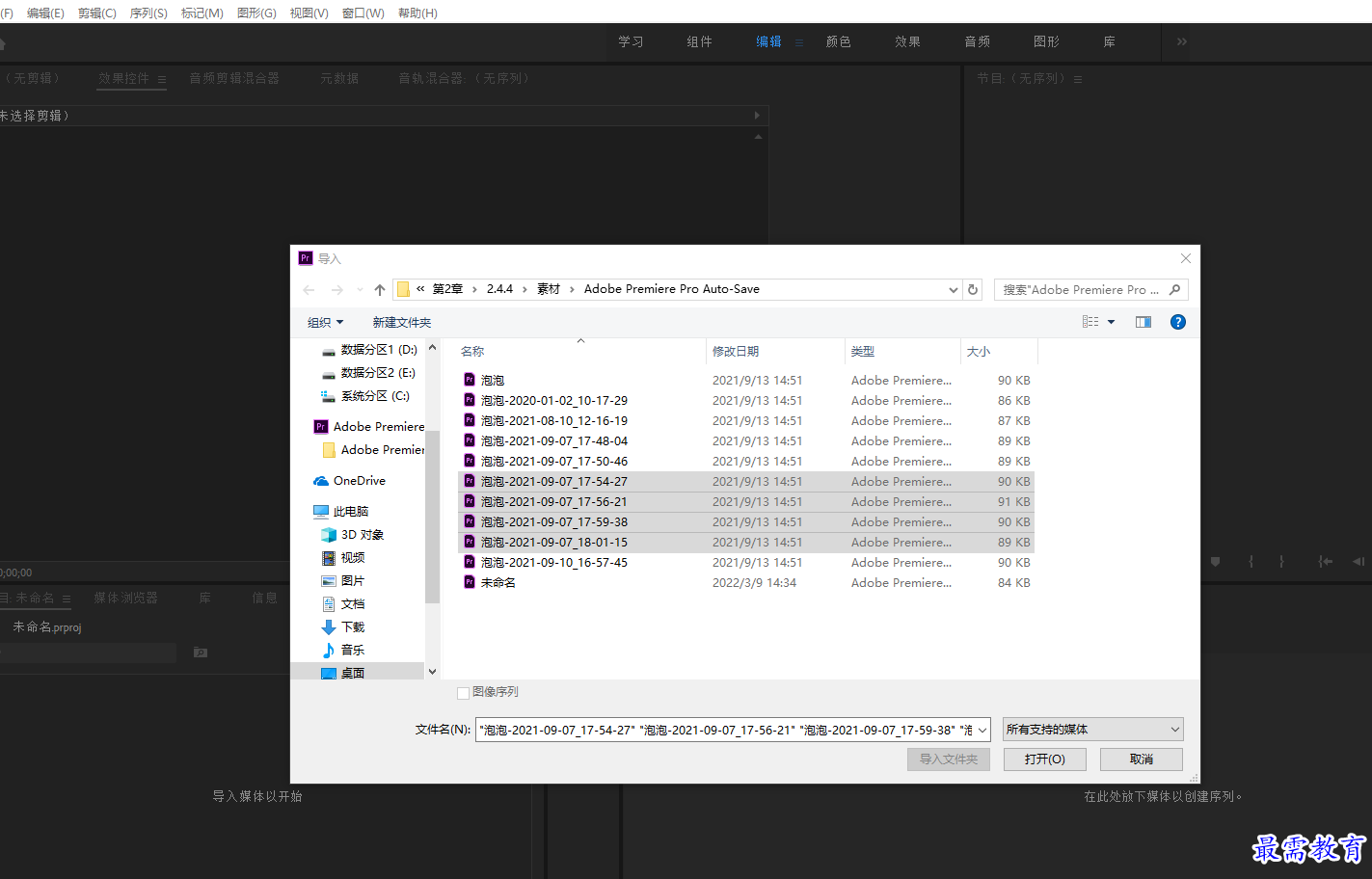Switch to the 音频 workspace tab

click(978, 41)
